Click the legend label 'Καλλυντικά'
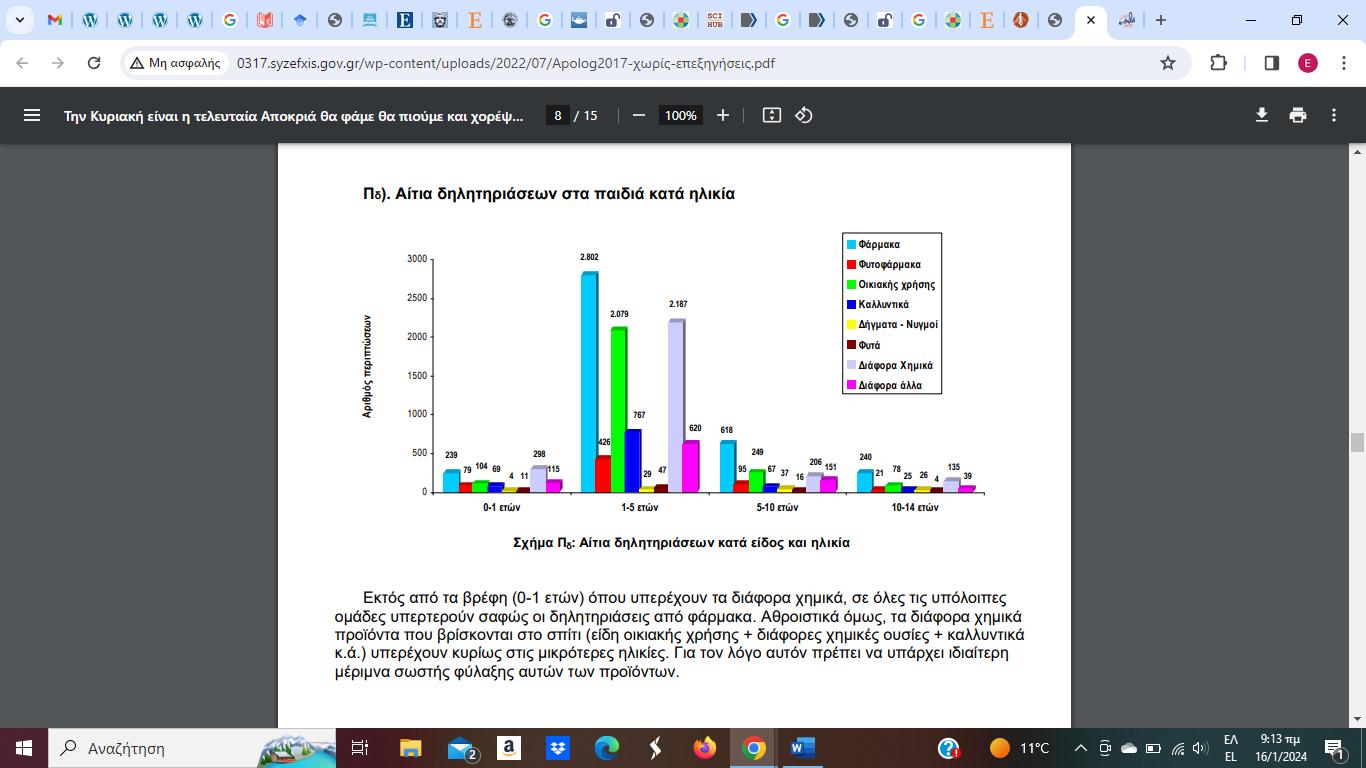 coord(884,305)
